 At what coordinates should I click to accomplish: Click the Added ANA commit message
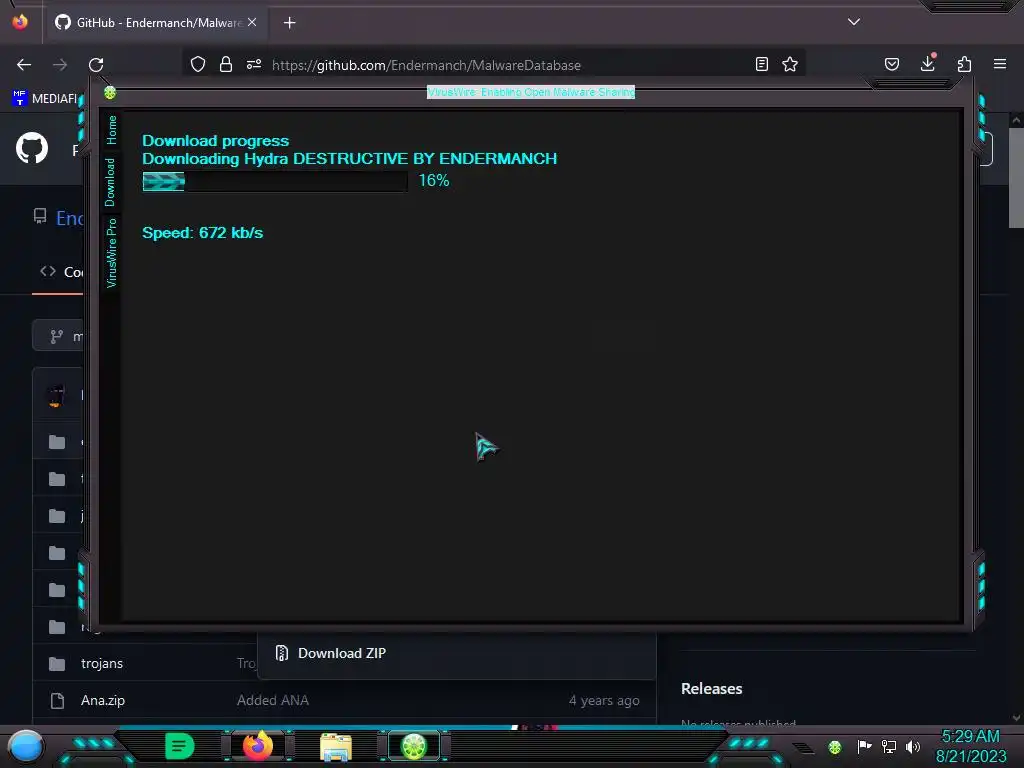pos(273,700)
